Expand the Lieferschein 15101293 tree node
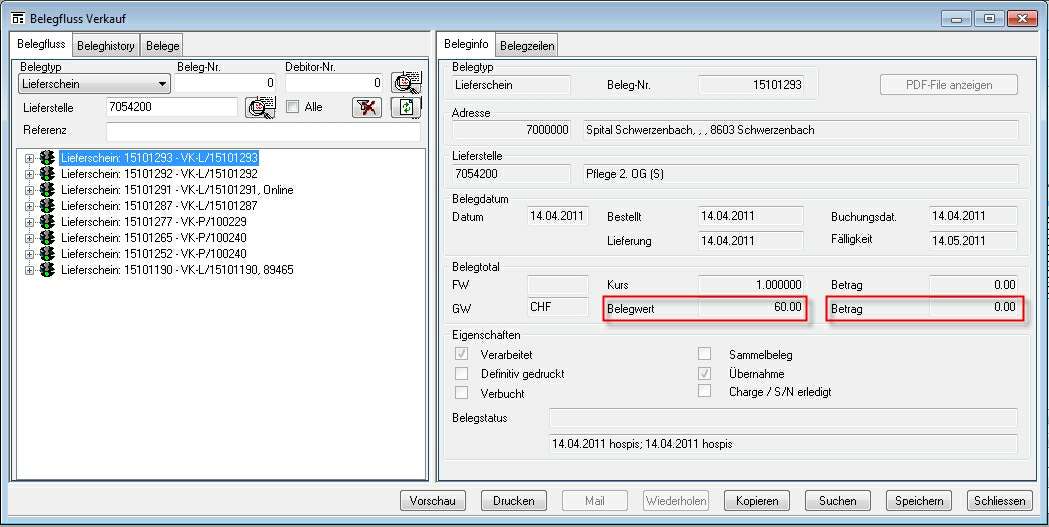 29,158
